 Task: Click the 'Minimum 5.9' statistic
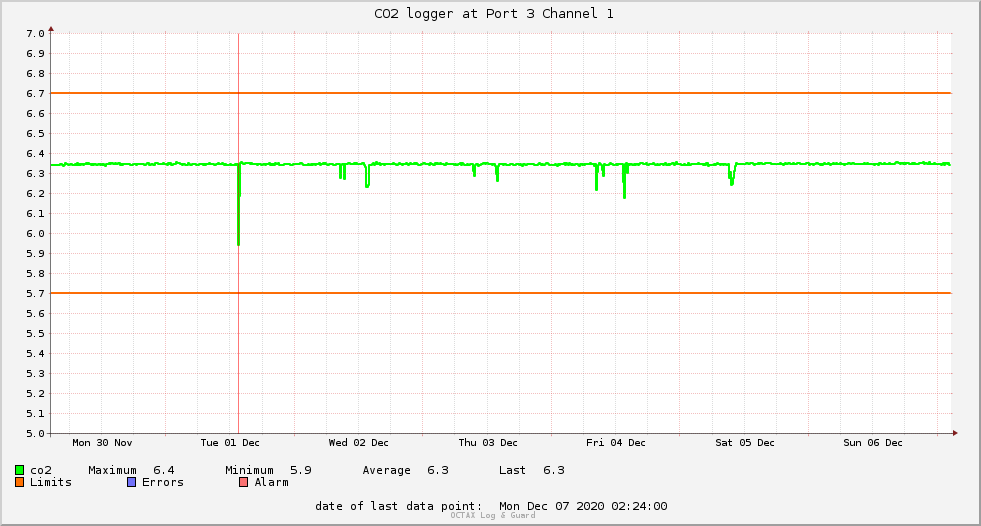click(268, 470)
